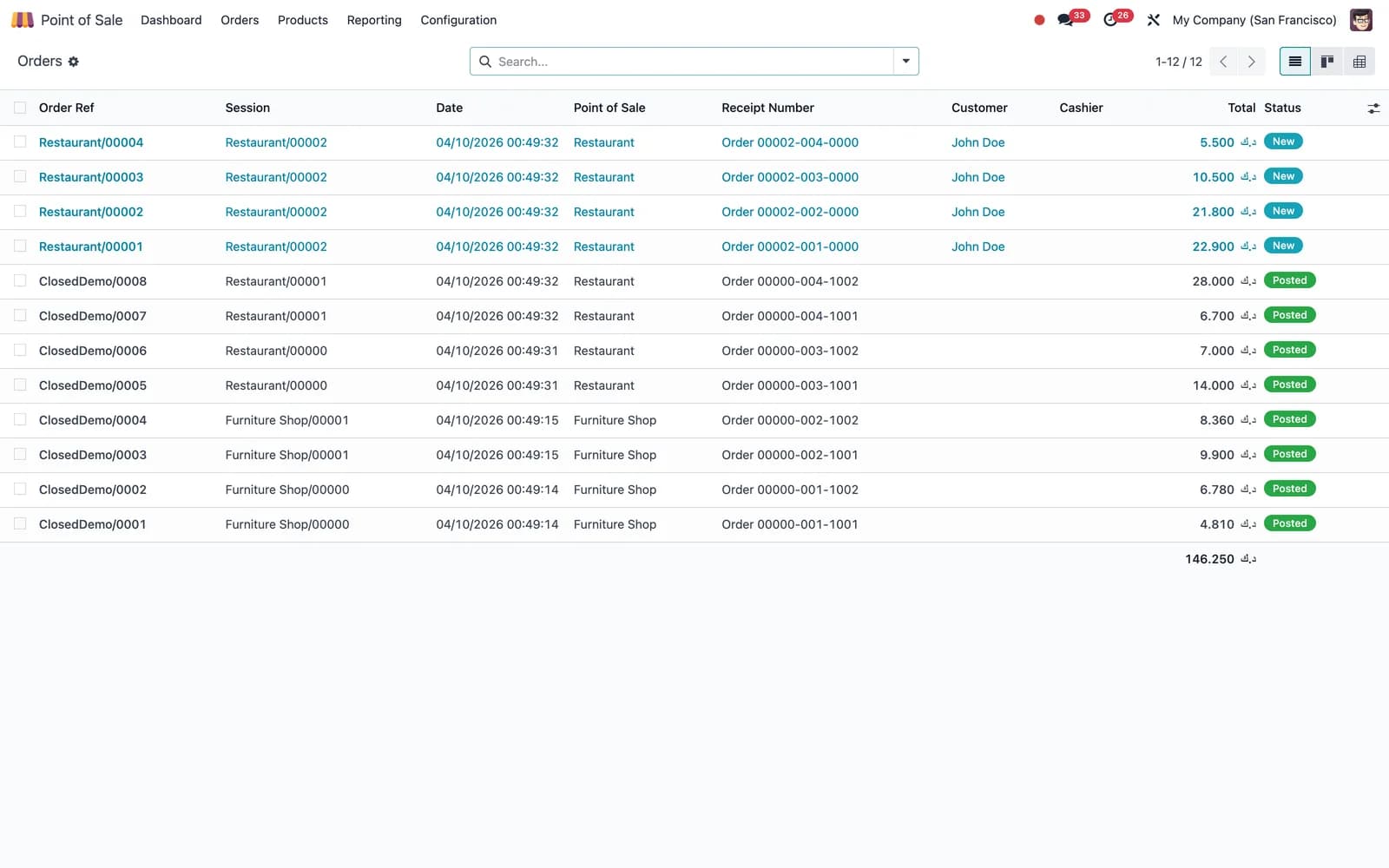Click into the Search input field
This screenshot has height=868, width=1389.
[x=693, y=62]
